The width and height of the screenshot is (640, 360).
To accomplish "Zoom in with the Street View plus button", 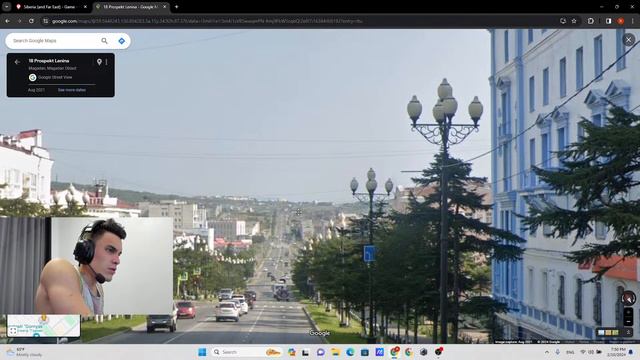I will point(629,313).
